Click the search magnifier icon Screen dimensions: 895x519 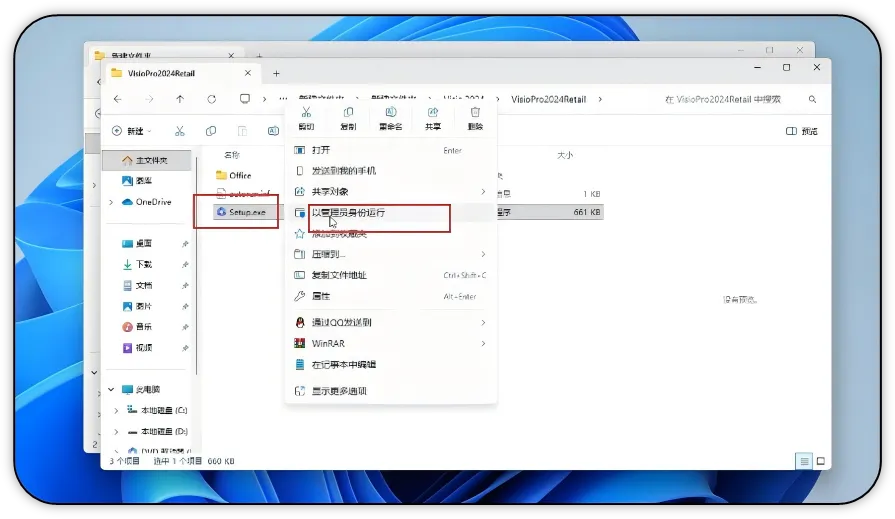click(x=812, y=99)
